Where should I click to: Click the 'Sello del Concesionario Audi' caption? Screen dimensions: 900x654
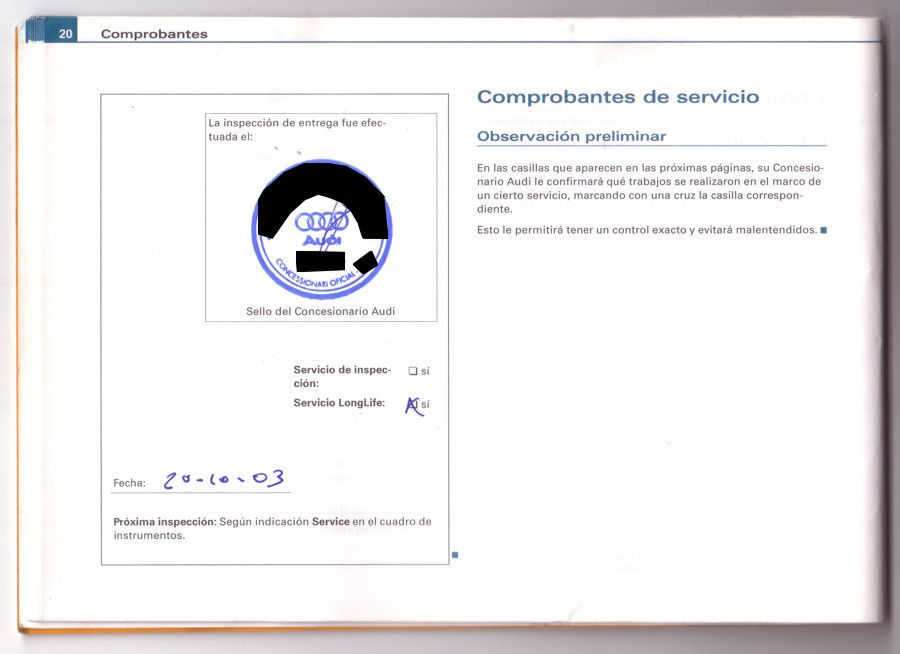(320, 311)
